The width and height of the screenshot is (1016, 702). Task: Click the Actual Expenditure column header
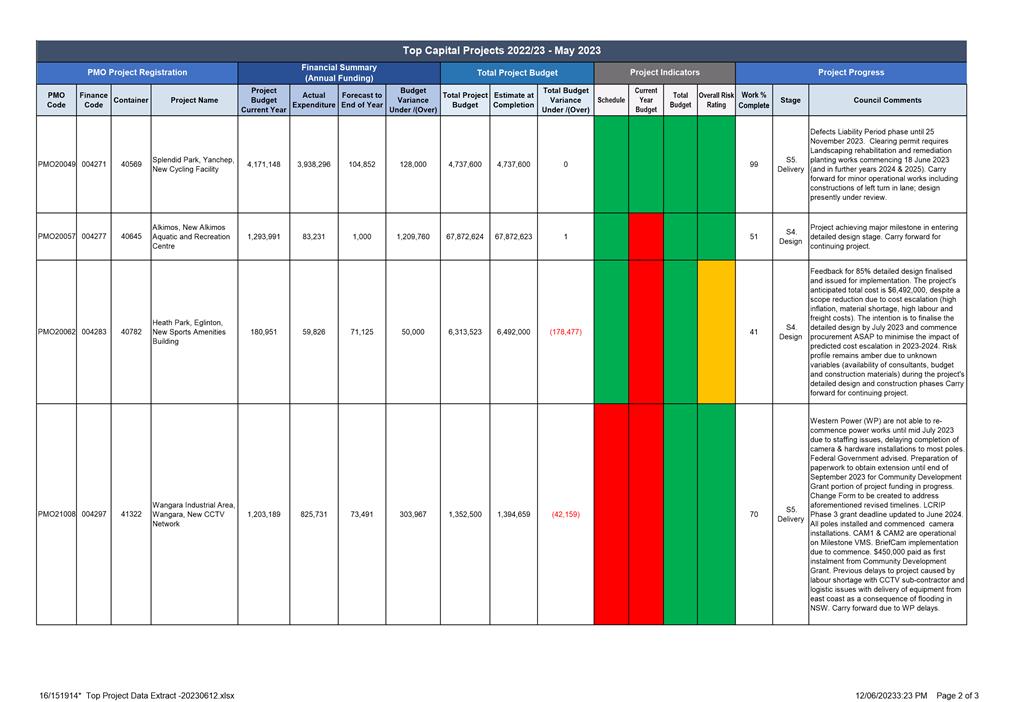pyautogui.click(x=314, y=100)
